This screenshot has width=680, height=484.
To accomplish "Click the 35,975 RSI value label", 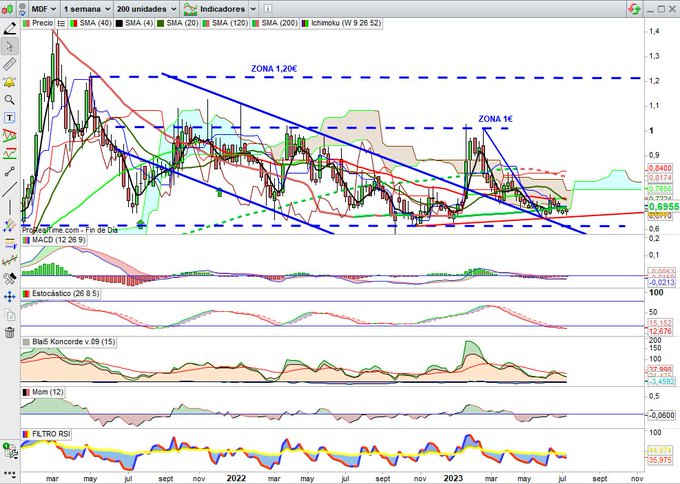I will (x=660, y=460).
